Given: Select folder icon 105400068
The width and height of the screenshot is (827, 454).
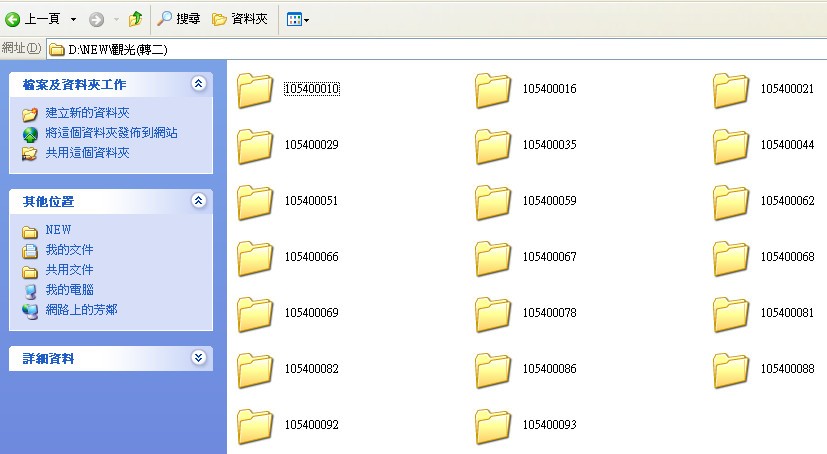Looking at the screenshot, I should click(x=730, y=259).
